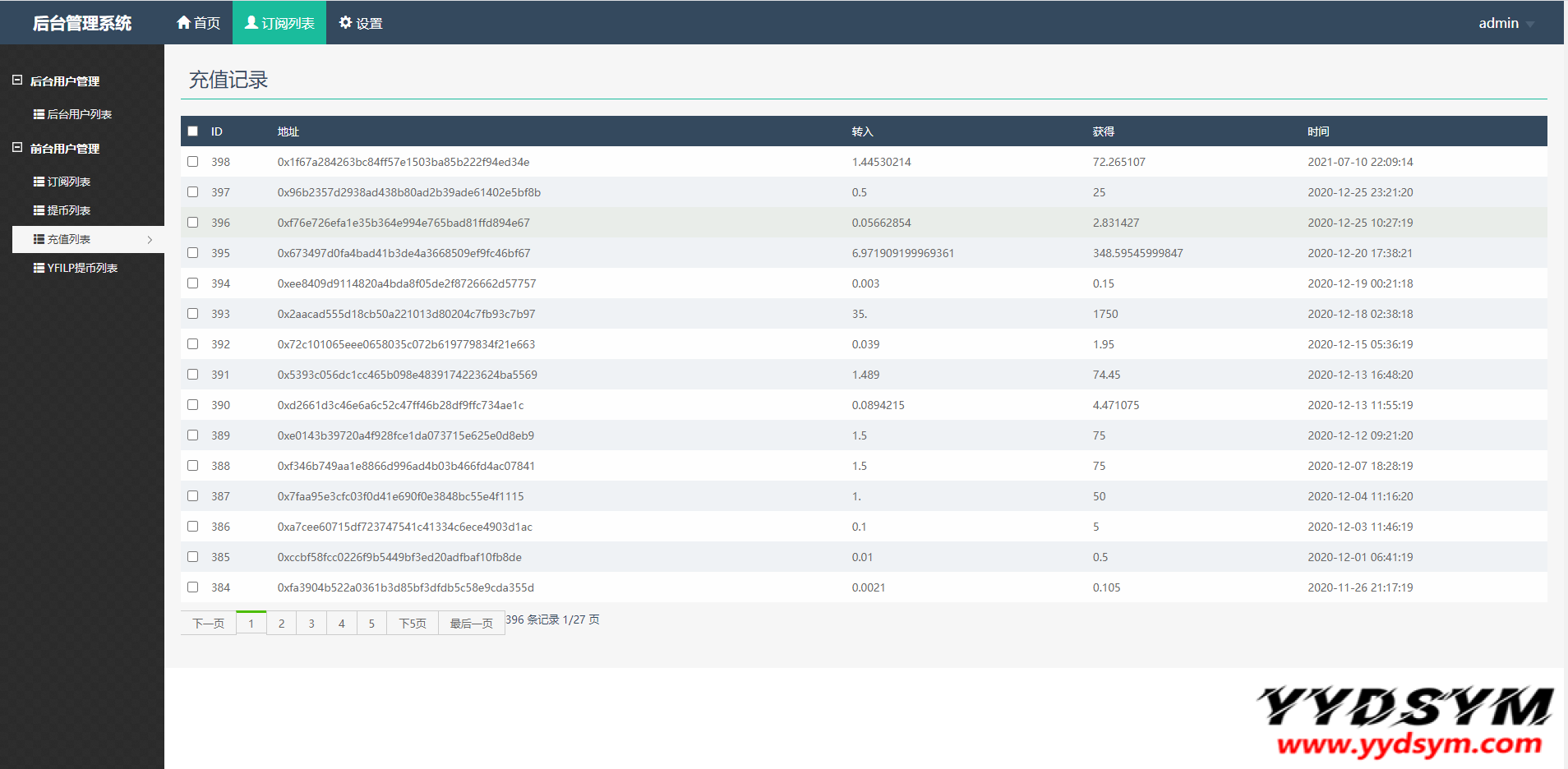Image resolution: width=1568 pixels, height=769 pixels.
Task: Click list icon next to 后台用户列表
Action: click(39, 114)
